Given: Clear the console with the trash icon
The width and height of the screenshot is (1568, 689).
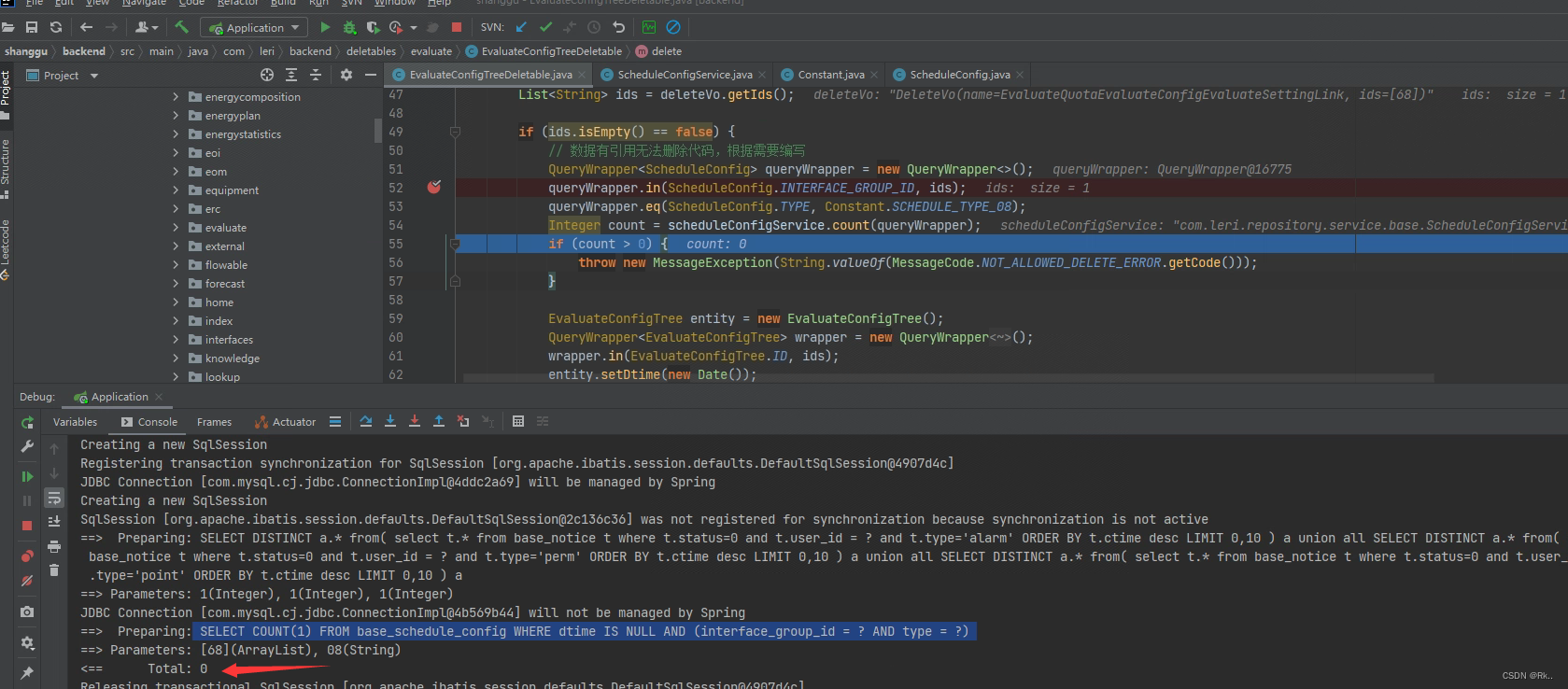Looking at the screenshot, I should coord(54,569).
